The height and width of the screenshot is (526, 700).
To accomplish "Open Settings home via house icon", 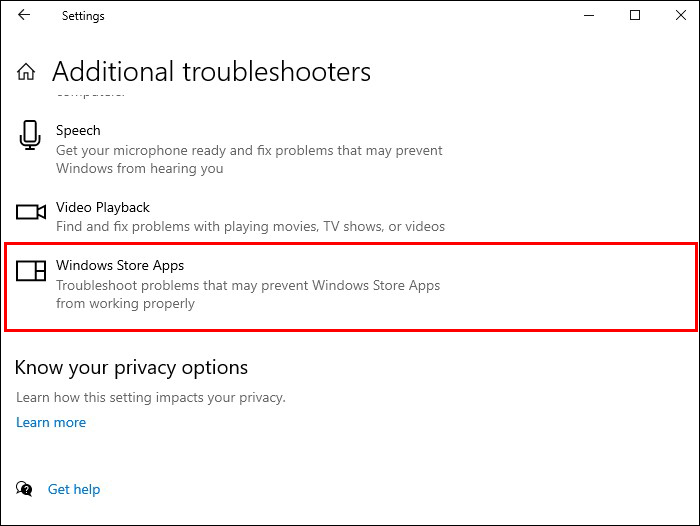I will 26,72.
